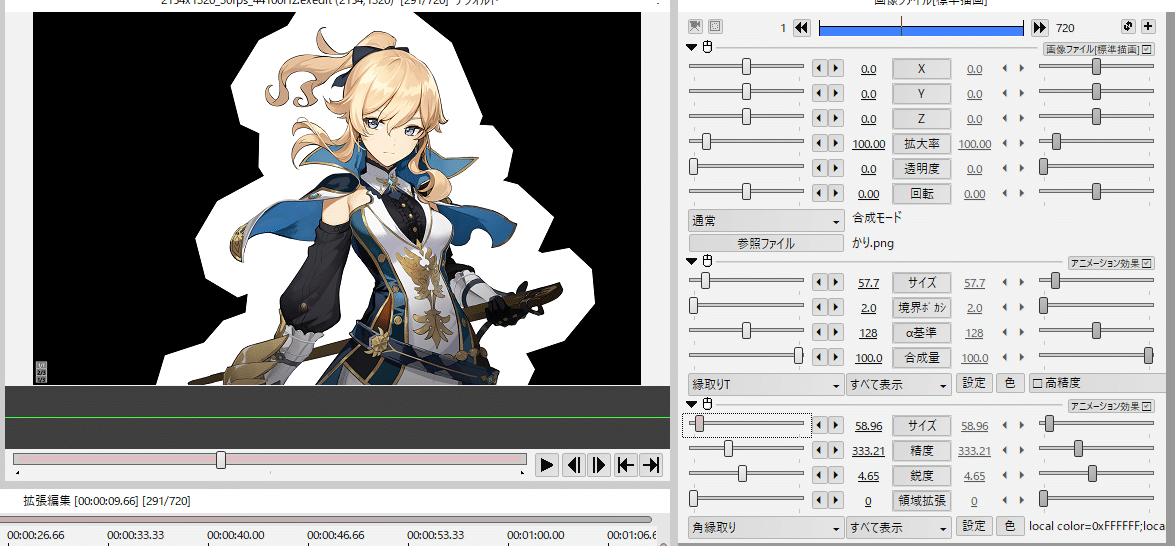Decrease X start value with boxed left arrow

(x=820, y=69)
